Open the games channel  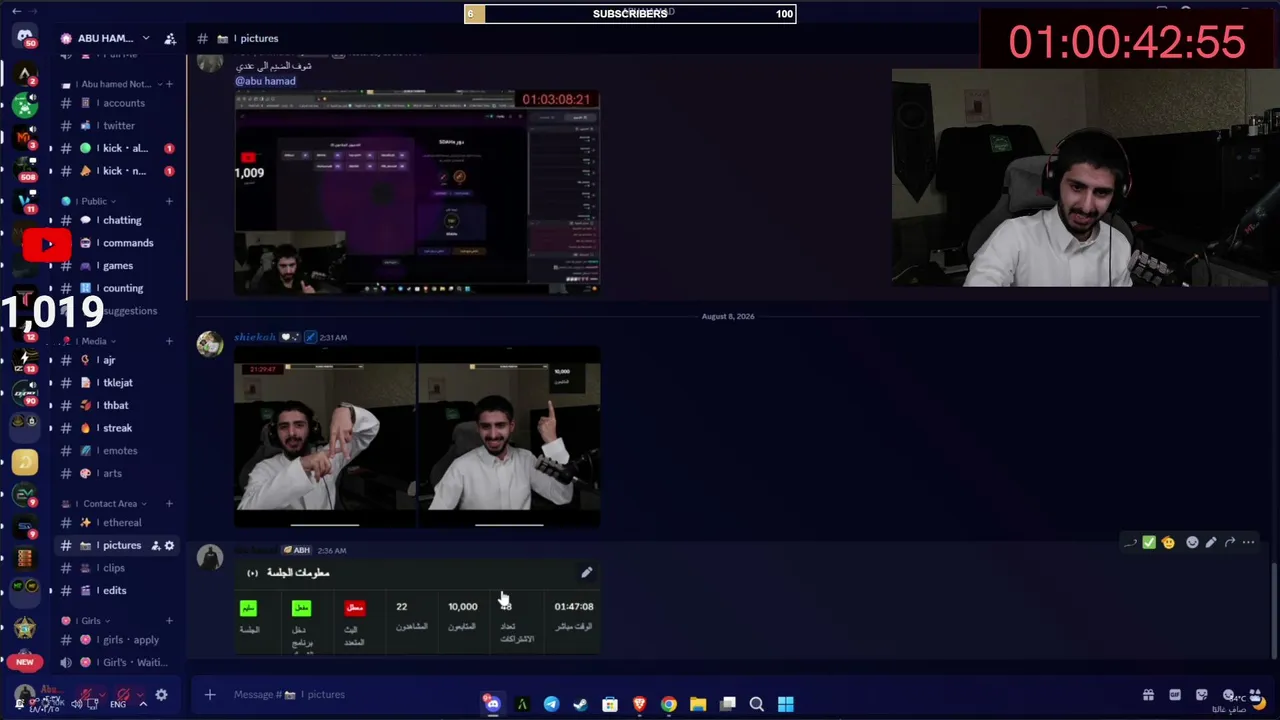(x=117, y=266)
